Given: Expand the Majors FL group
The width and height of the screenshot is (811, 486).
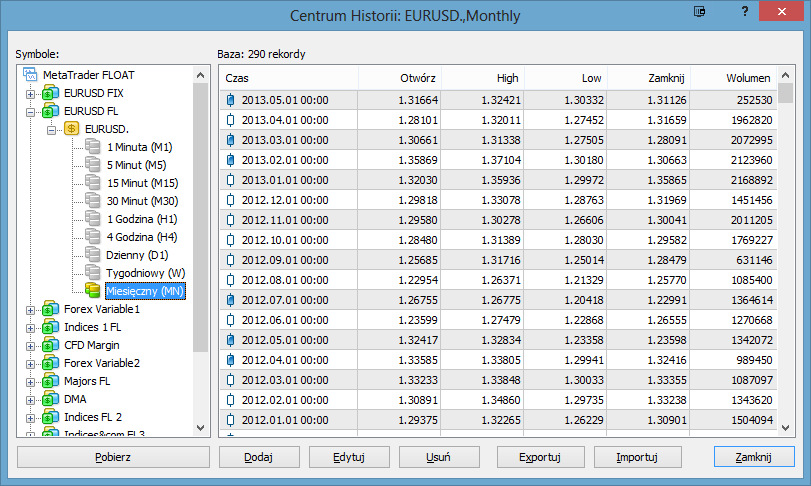Looking at the screenshot, I should coord(31,383).
